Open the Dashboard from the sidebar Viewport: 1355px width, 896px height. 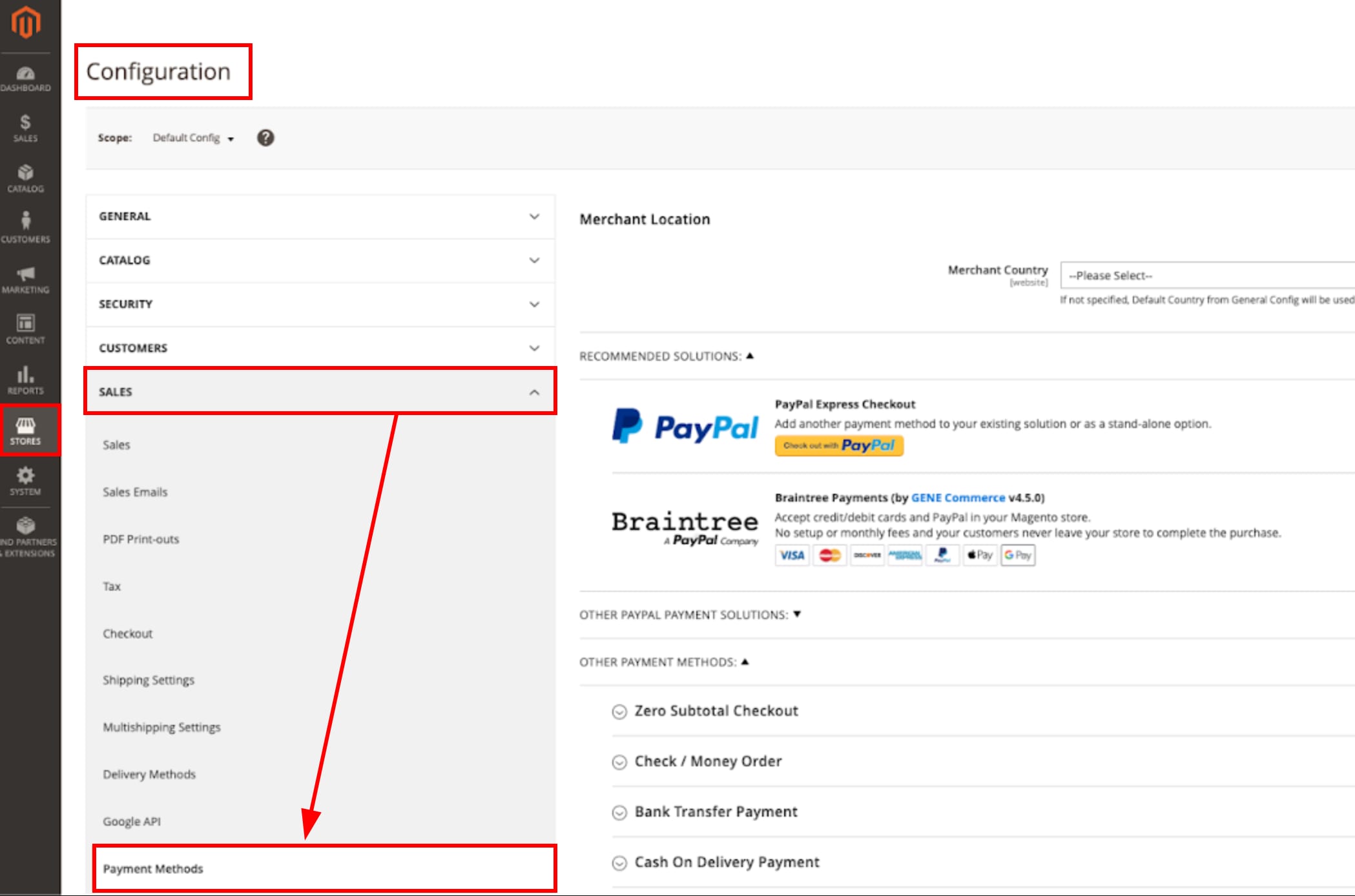pyautogui.click(x=26, y=77)
